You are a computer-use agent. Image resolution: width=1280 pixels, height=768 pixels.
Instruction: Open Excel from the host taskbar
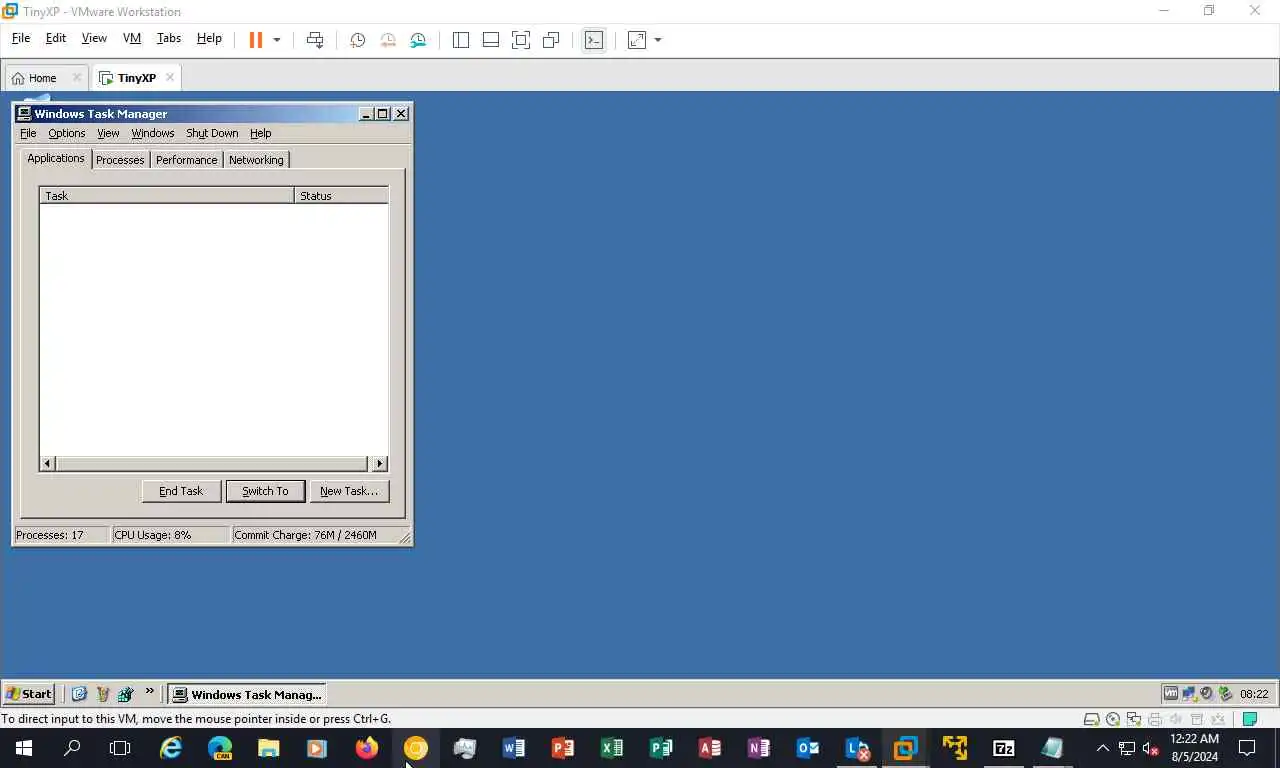(x=612, y=748)
